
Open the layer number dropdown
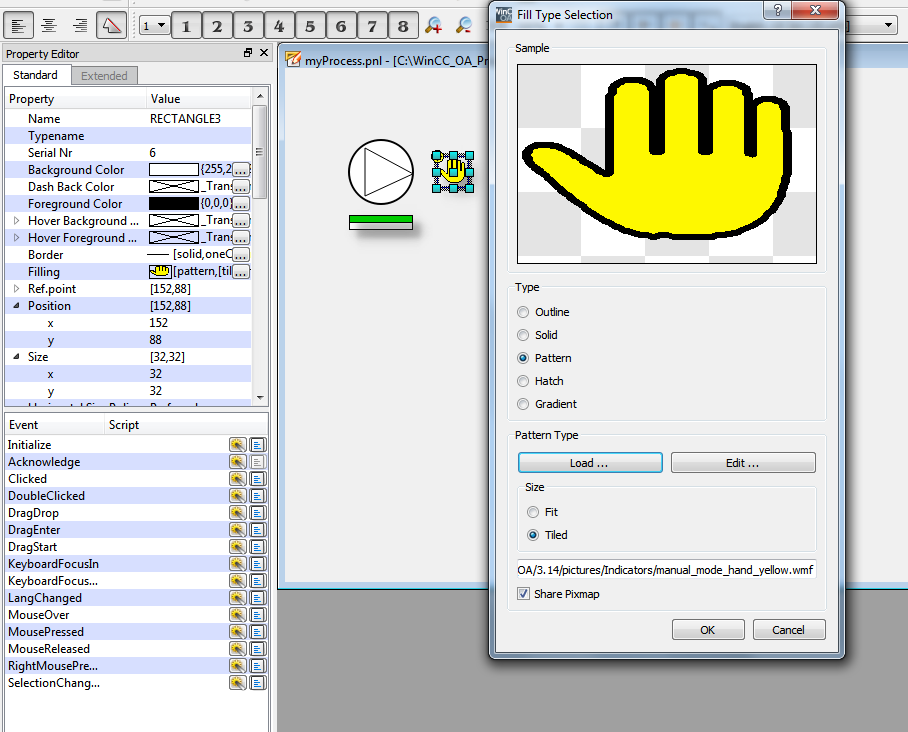[x=154, y=26]
